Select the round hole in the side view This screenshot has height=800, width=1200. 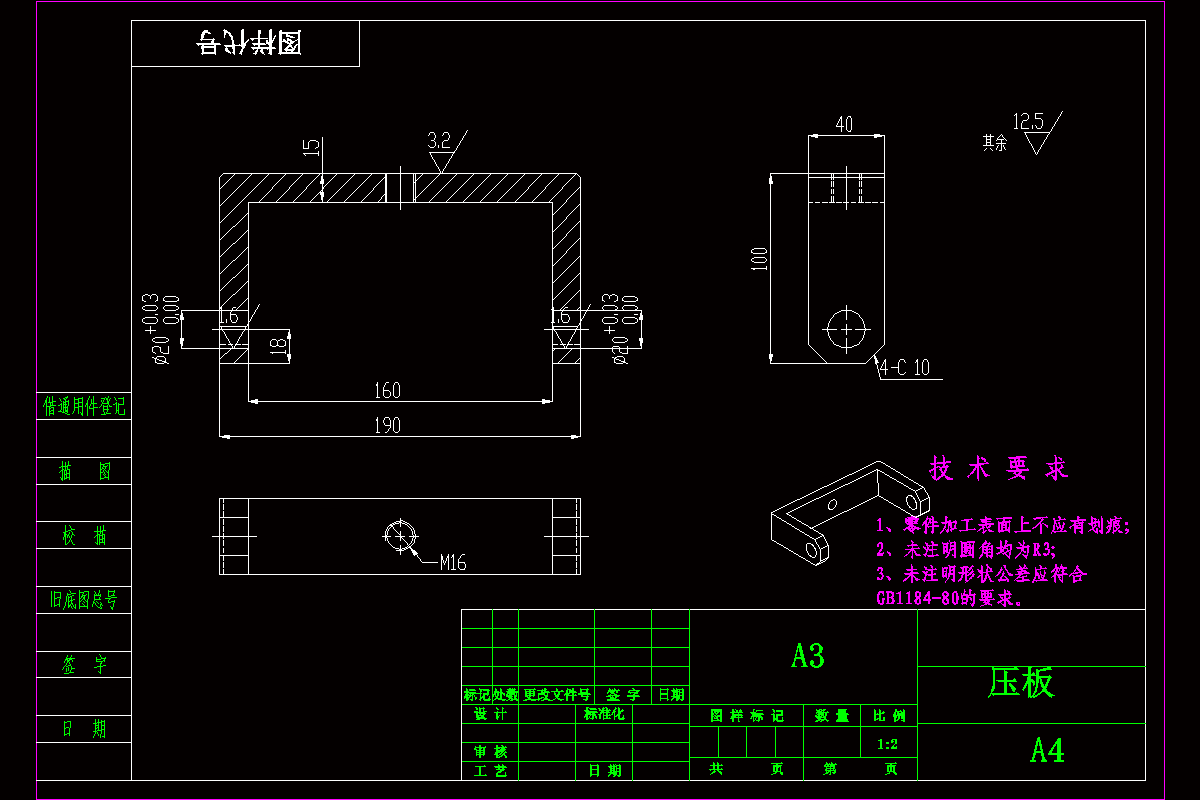point(847,328)
